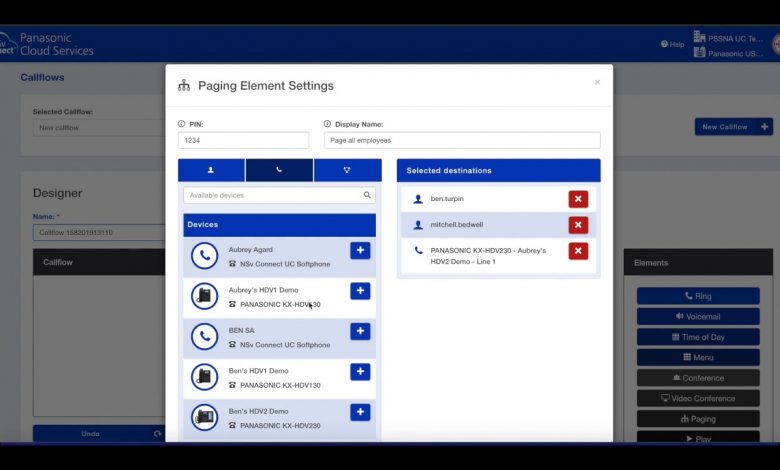780x470 pixels.
Task: Select the Voicemail element
Action: (x=698, y=316)
